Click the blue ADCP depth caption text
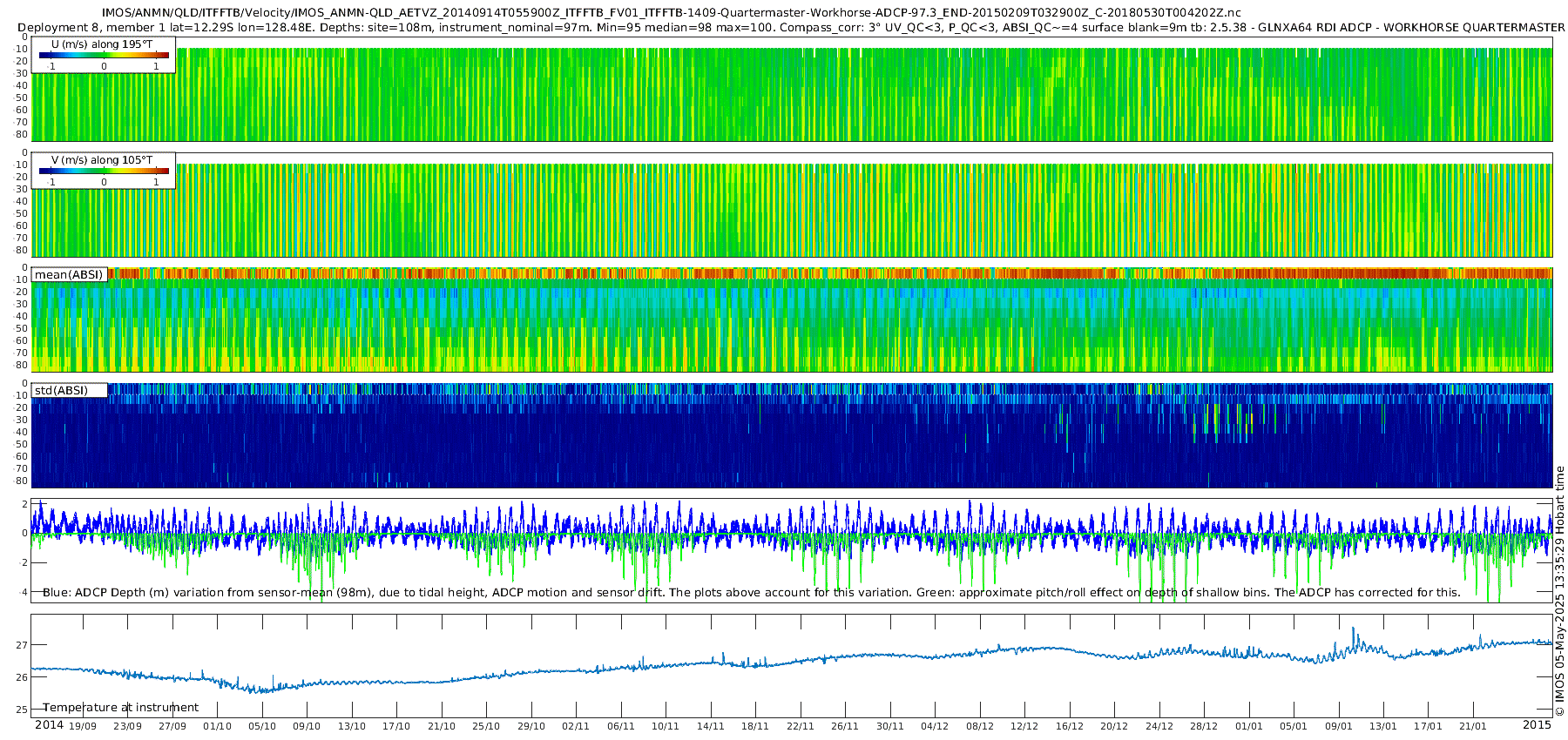The image size is (1568, 740). (x=751, y=592)
